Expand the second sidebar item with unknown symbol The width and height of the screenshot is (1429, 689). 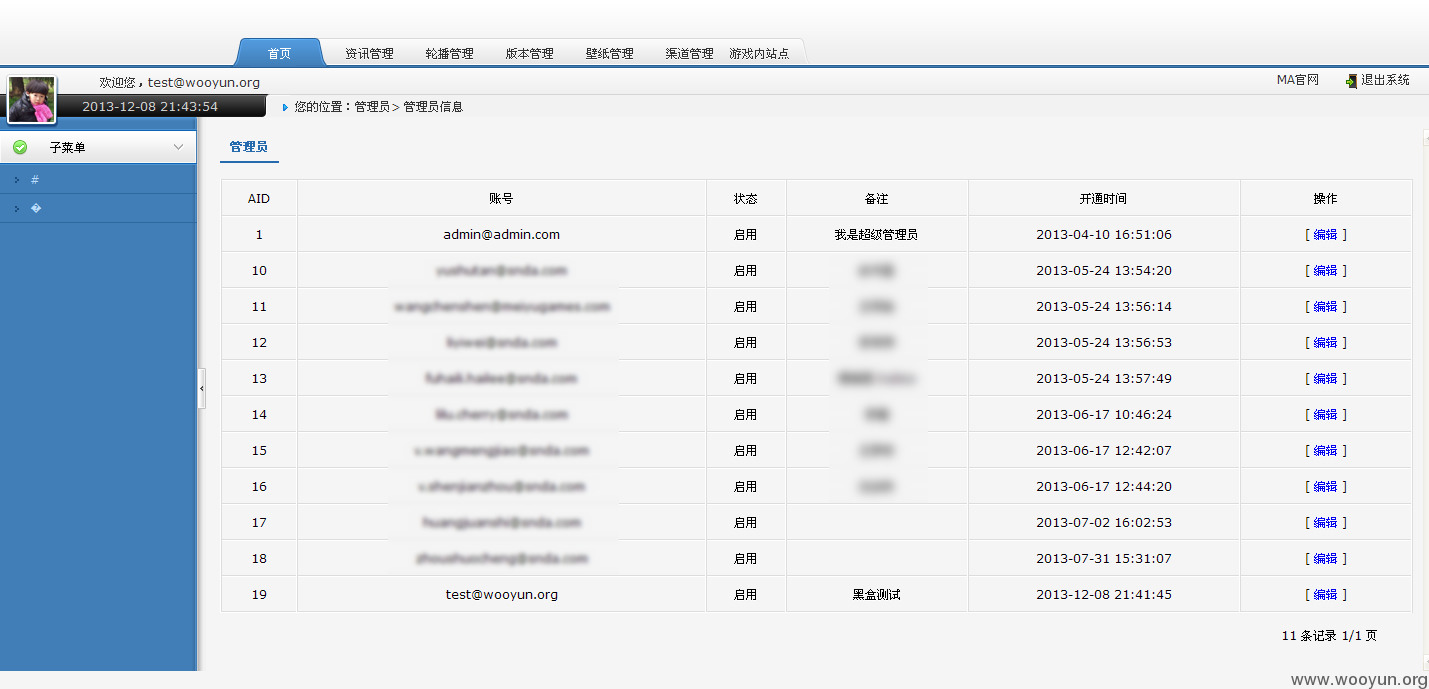click(x=98, y=208)
